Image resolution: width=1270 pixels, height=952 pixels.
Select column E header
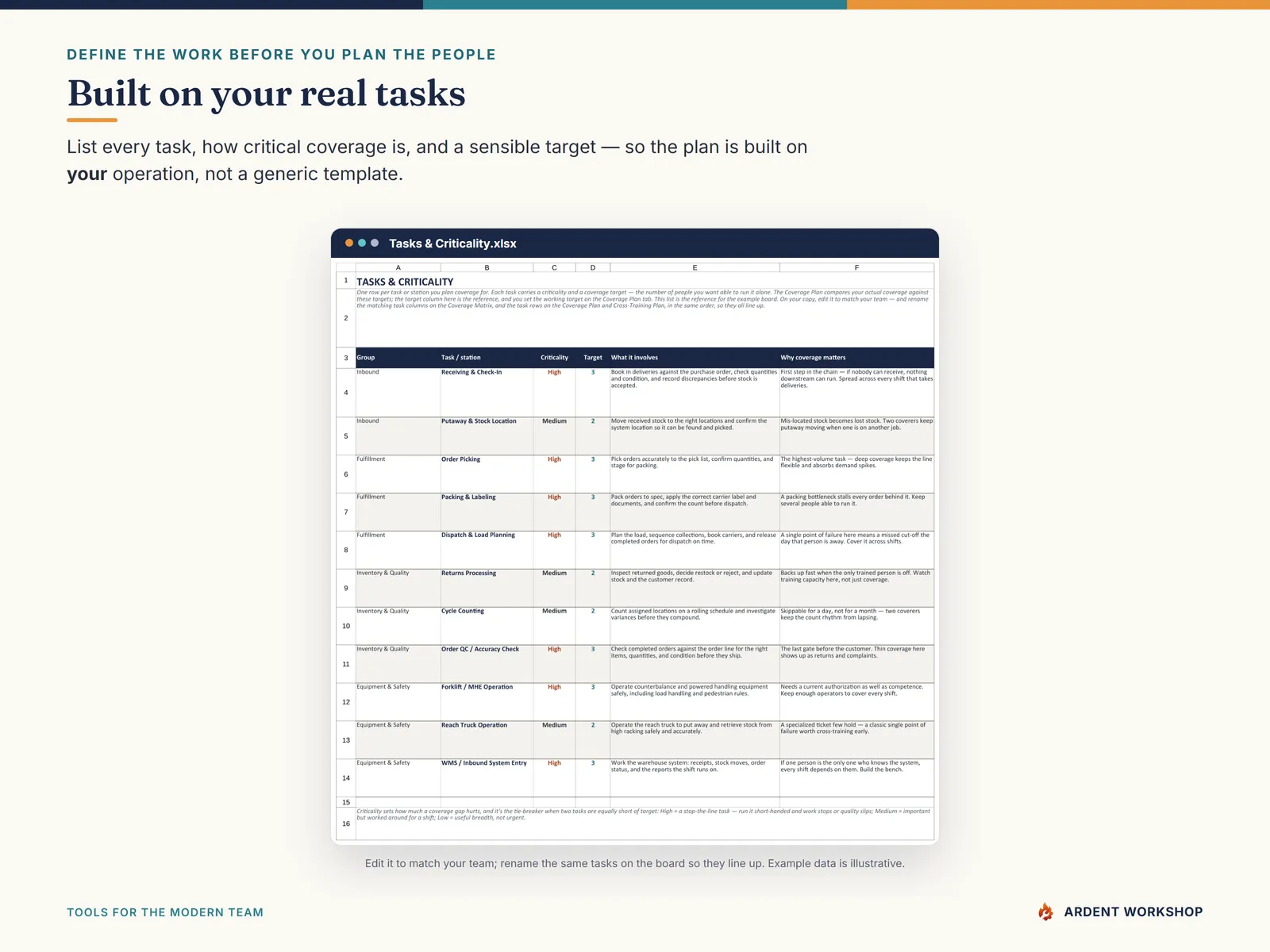tap(695, 267)
